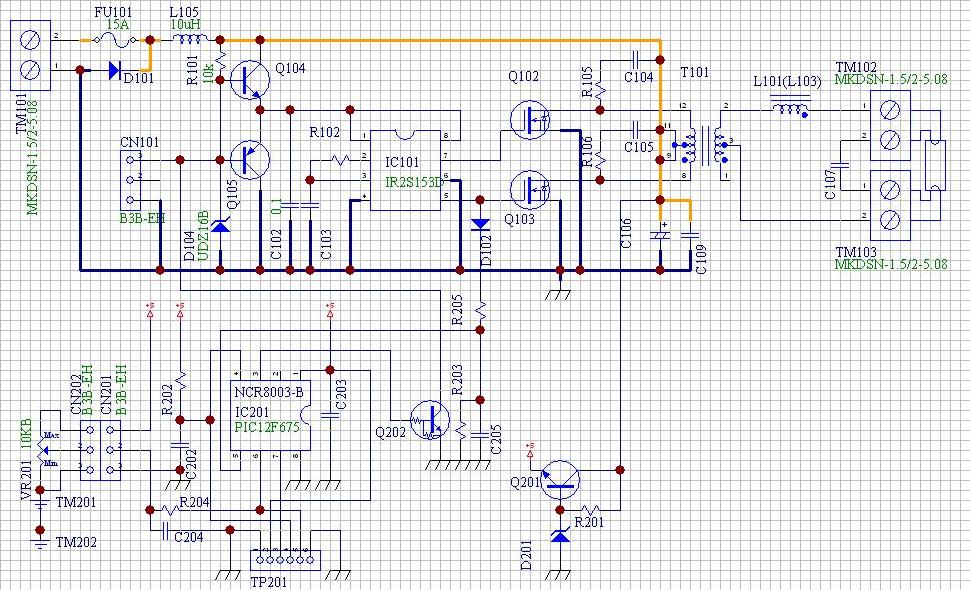Click the PIC12F675 part name
Viewport: 970px width, 590px height.
pos(267,427)
